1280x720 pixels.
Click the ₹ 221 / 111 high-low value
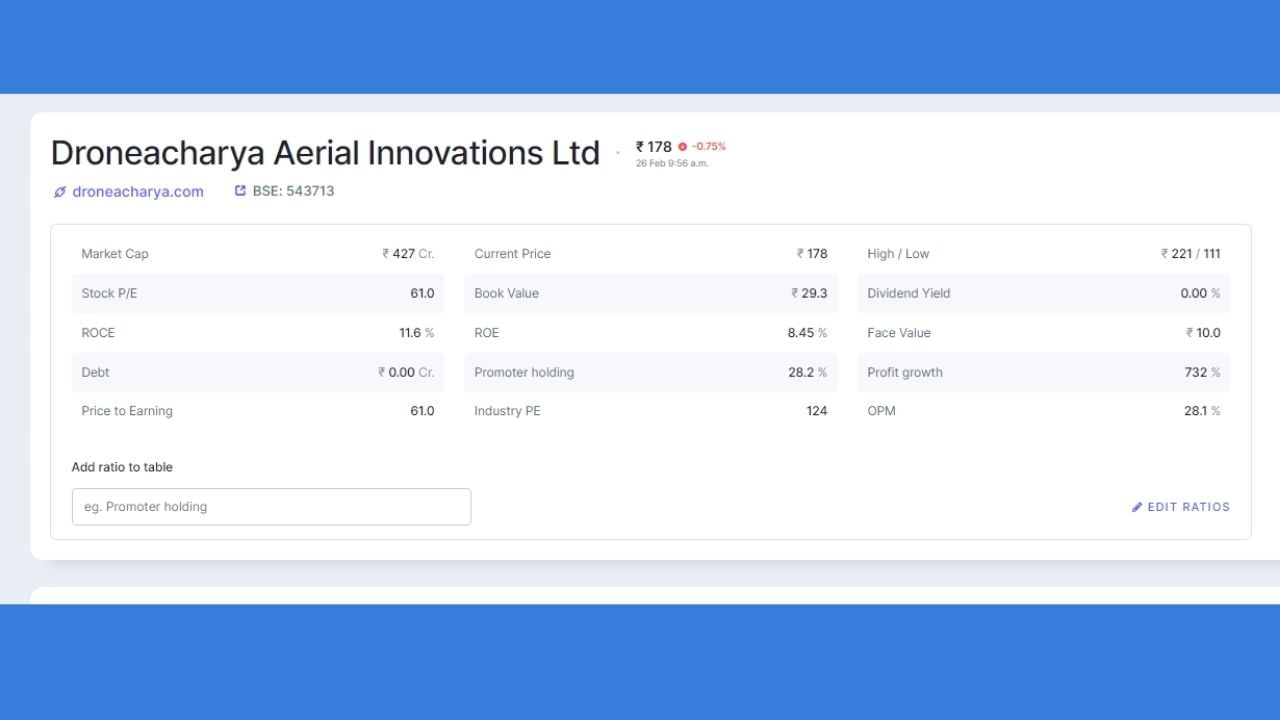pyautogui.click(x=1191, y=254)
